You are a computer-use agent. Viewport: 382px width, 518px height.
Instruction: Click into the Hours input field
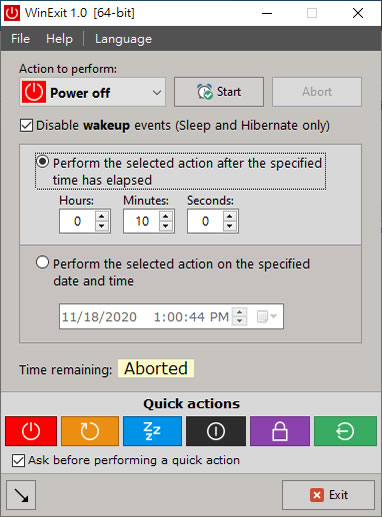[78, 221]
